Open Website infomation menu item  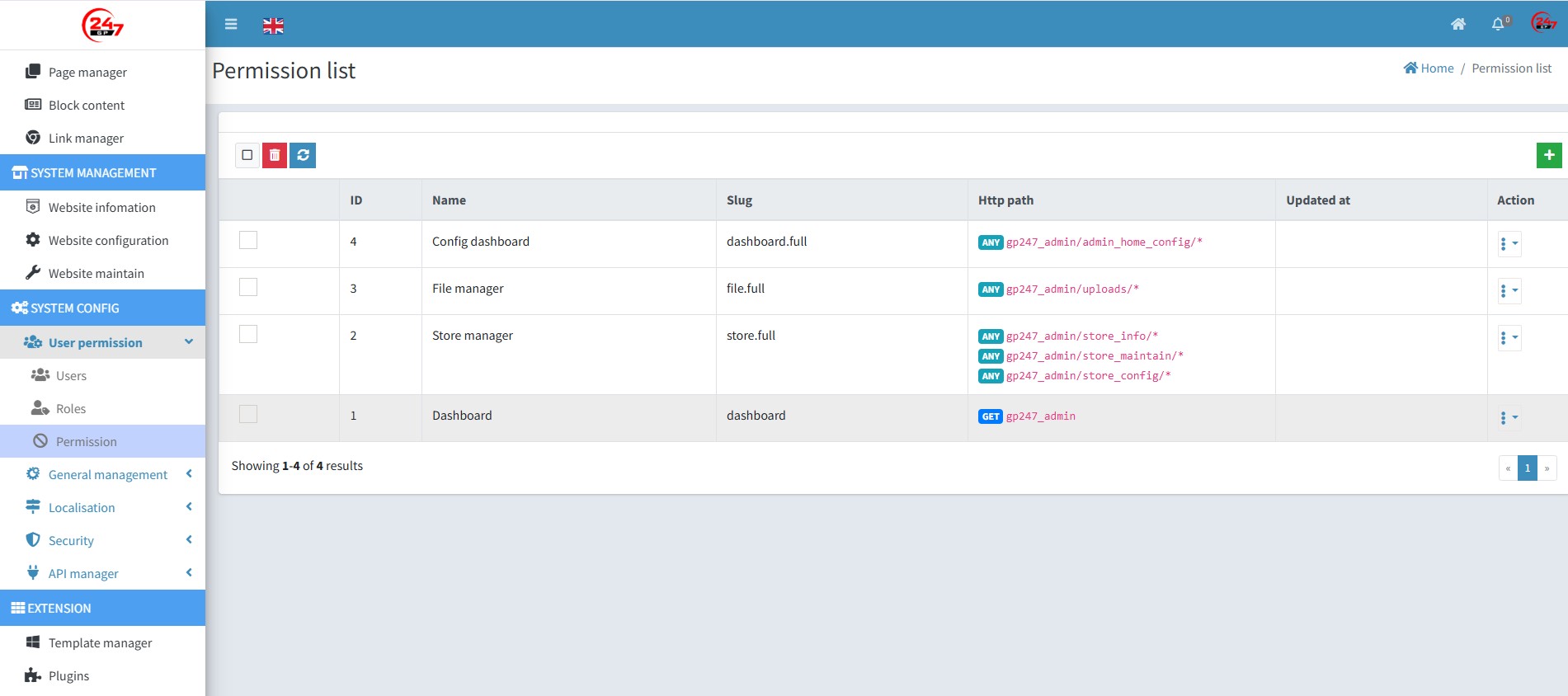pos(102,207)
